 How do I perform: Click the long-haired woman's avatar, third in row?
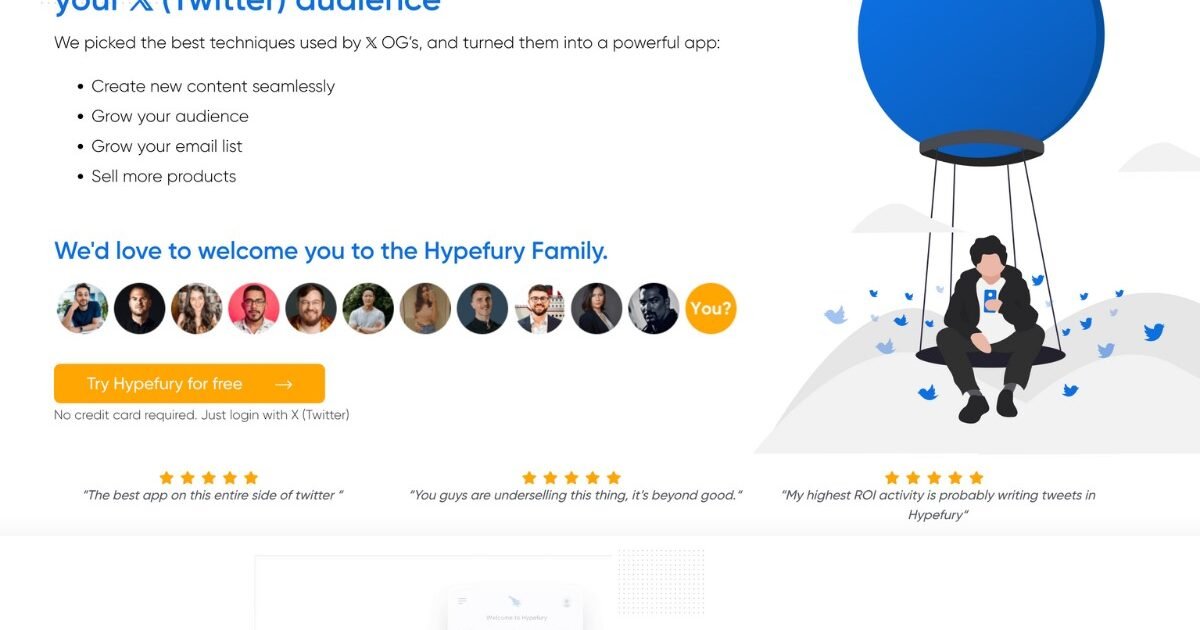[x=196, y=308]
